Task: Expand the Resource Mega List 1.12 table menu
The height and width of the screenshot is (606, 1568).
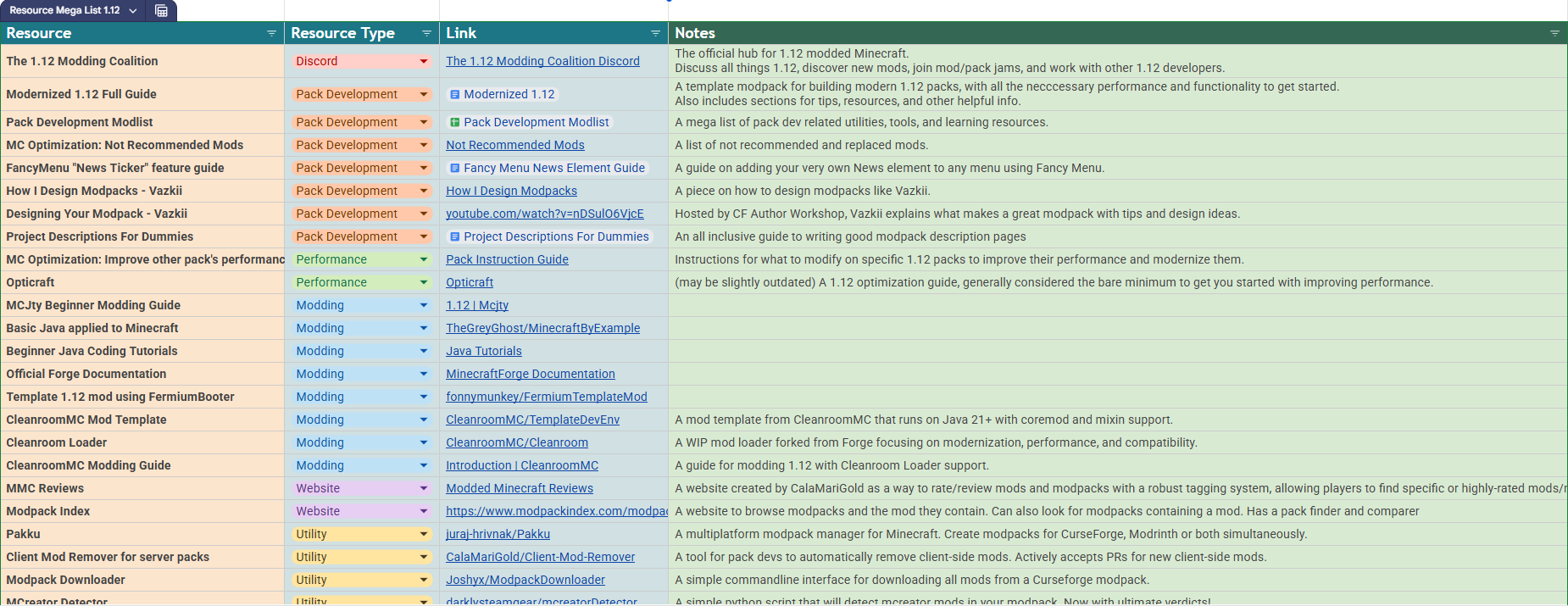Action: pos(133,10)
